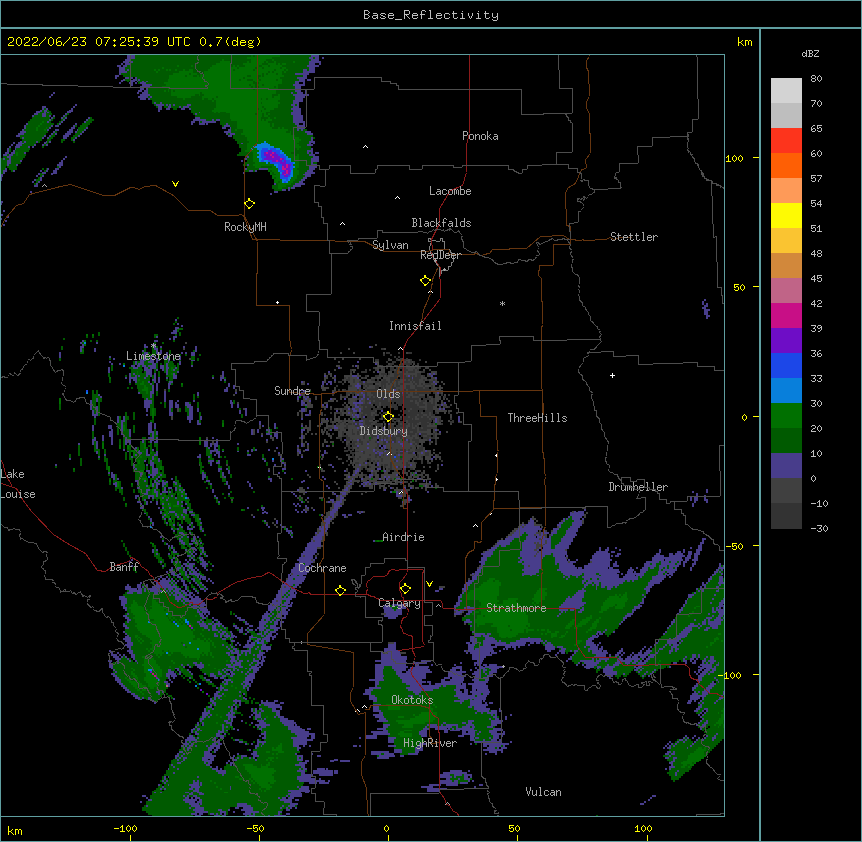Screen dimensions: 862x842
Task: Click the HighRiver label
Action: (x=430, y=743)
